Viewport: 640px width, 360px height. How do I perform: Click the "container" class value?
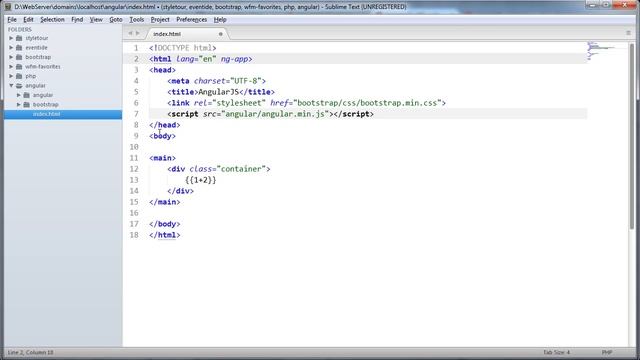pyautogui.click(x=241, y=169)
